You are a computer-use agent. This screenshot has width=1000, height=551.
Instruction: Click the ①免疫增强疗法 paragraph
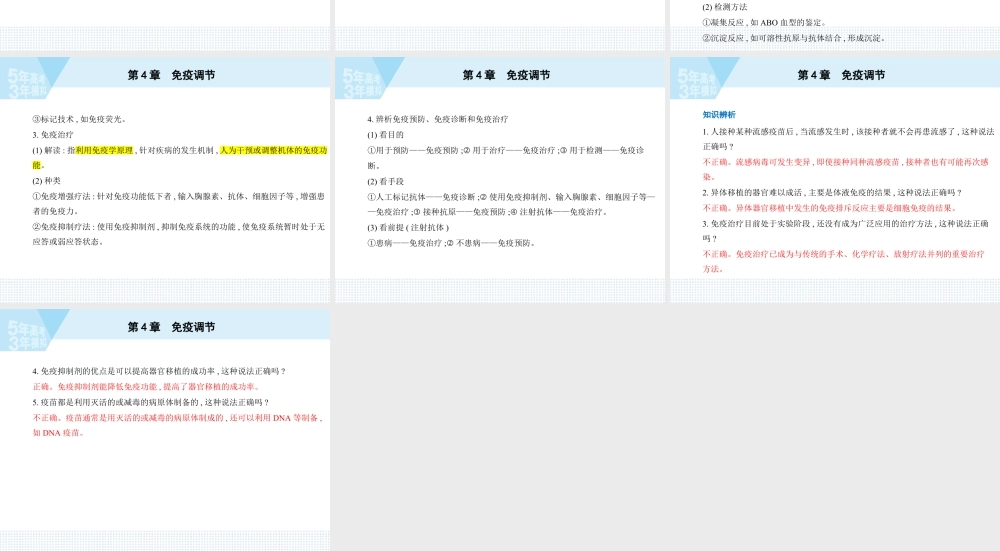pos(179,204)
